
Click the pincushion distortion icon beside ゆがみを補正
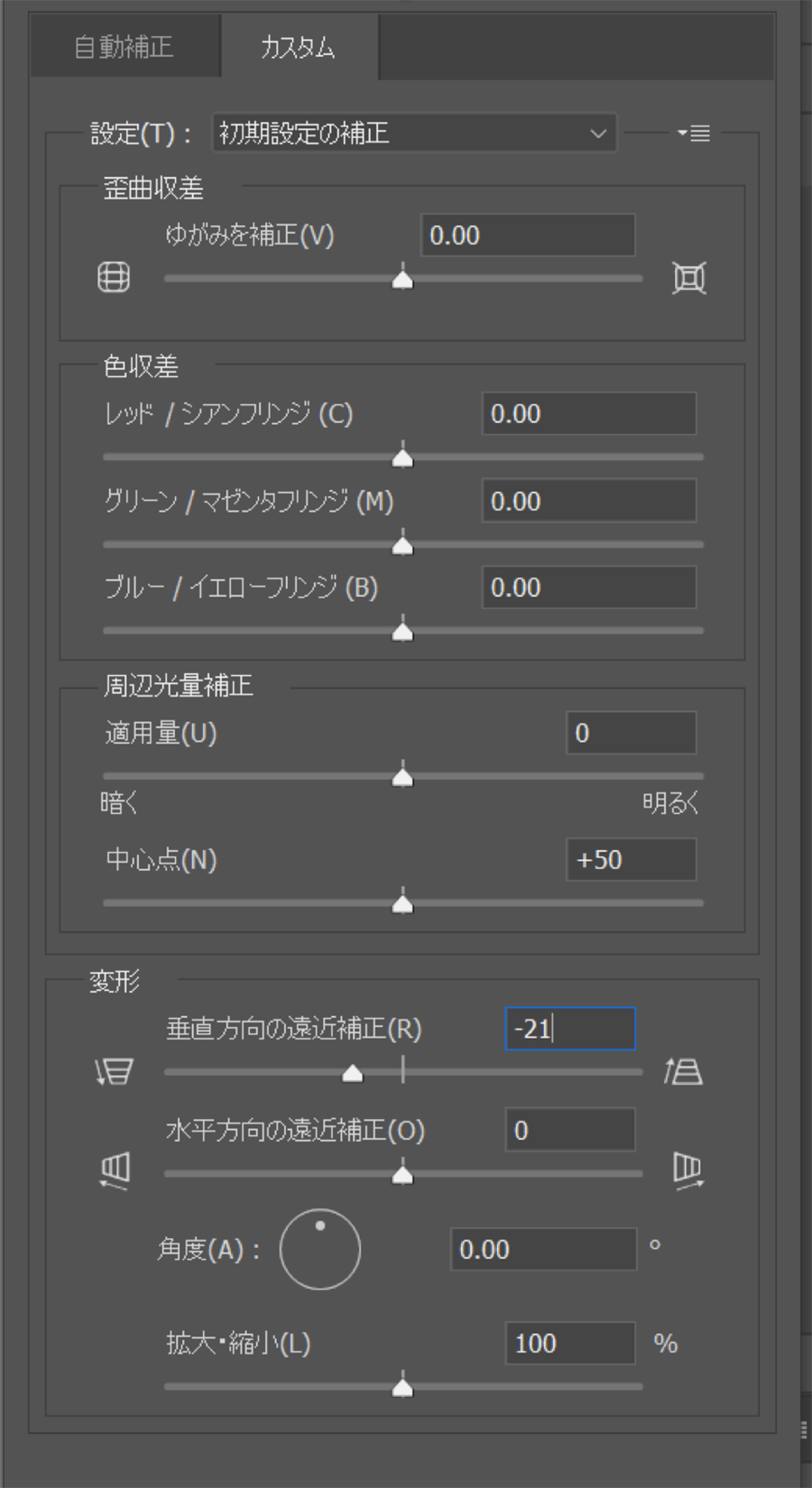click(689, 278)
